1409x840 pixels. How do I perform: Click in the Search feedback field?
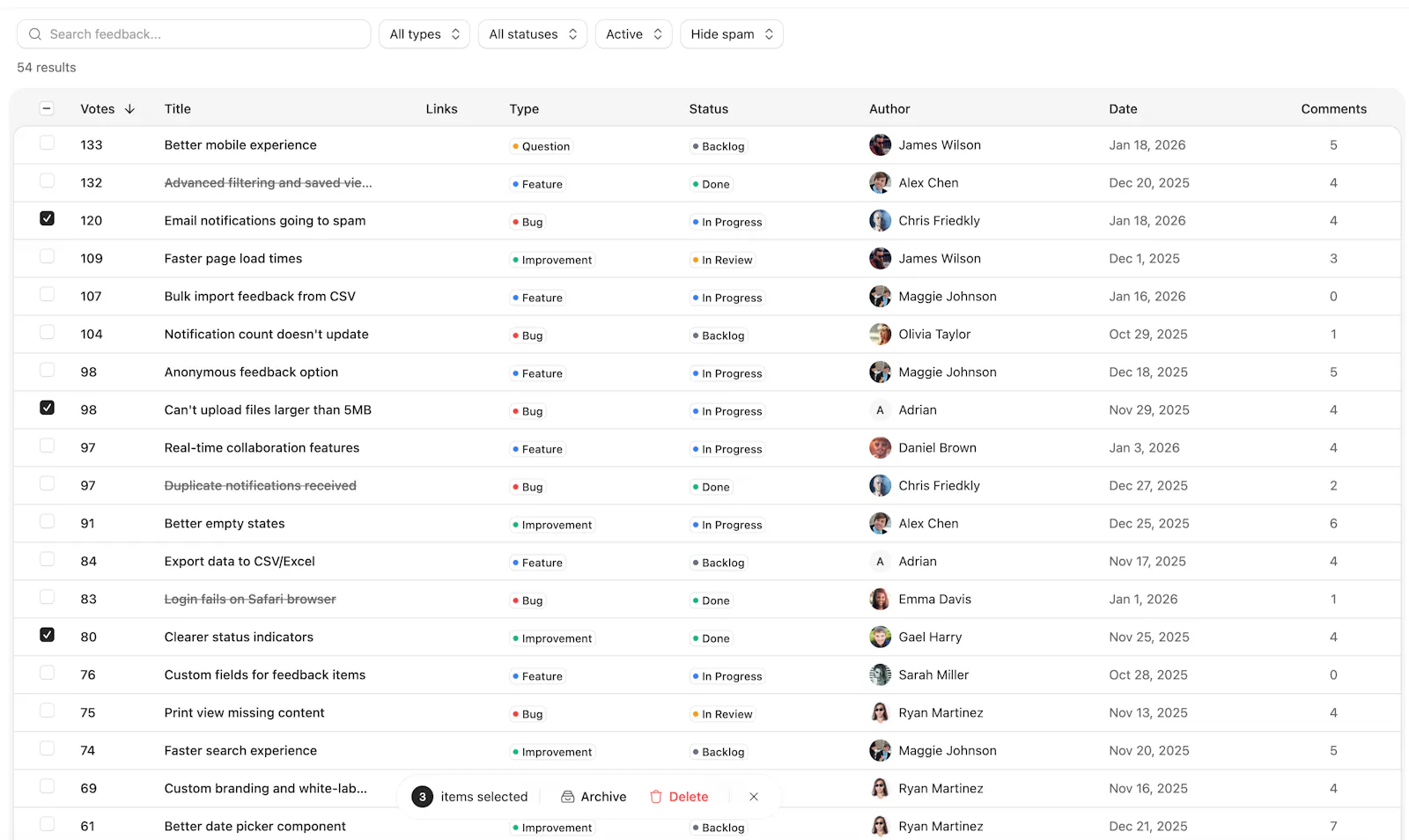194,34
